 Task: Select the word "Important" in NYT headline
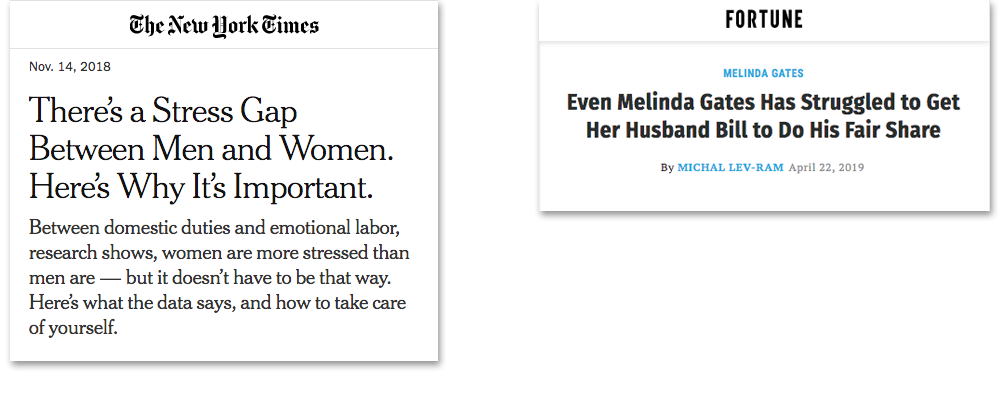coord(303,187)
